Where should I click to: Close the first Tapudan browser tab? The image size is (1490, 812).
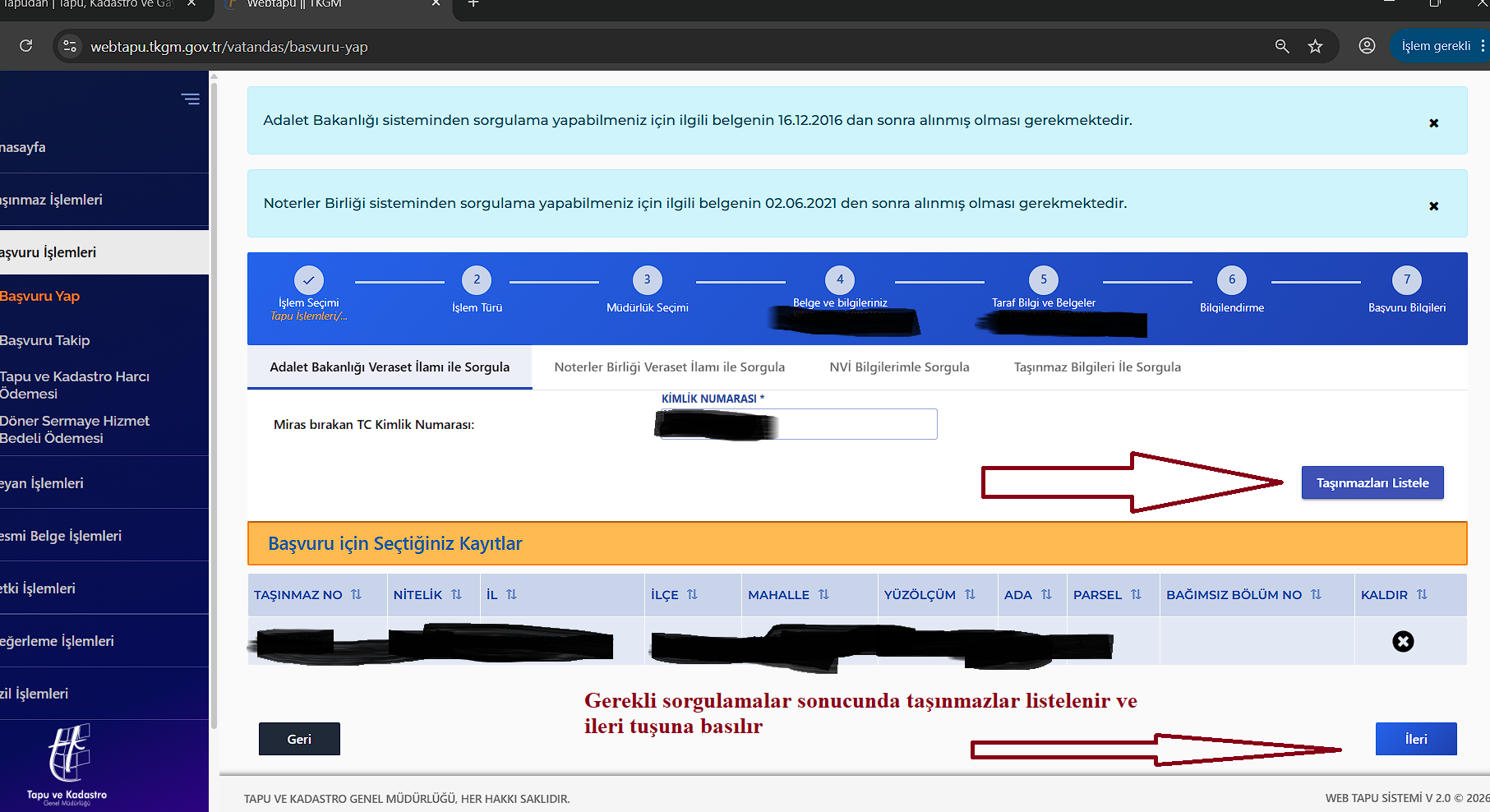[x=191, y=4]
